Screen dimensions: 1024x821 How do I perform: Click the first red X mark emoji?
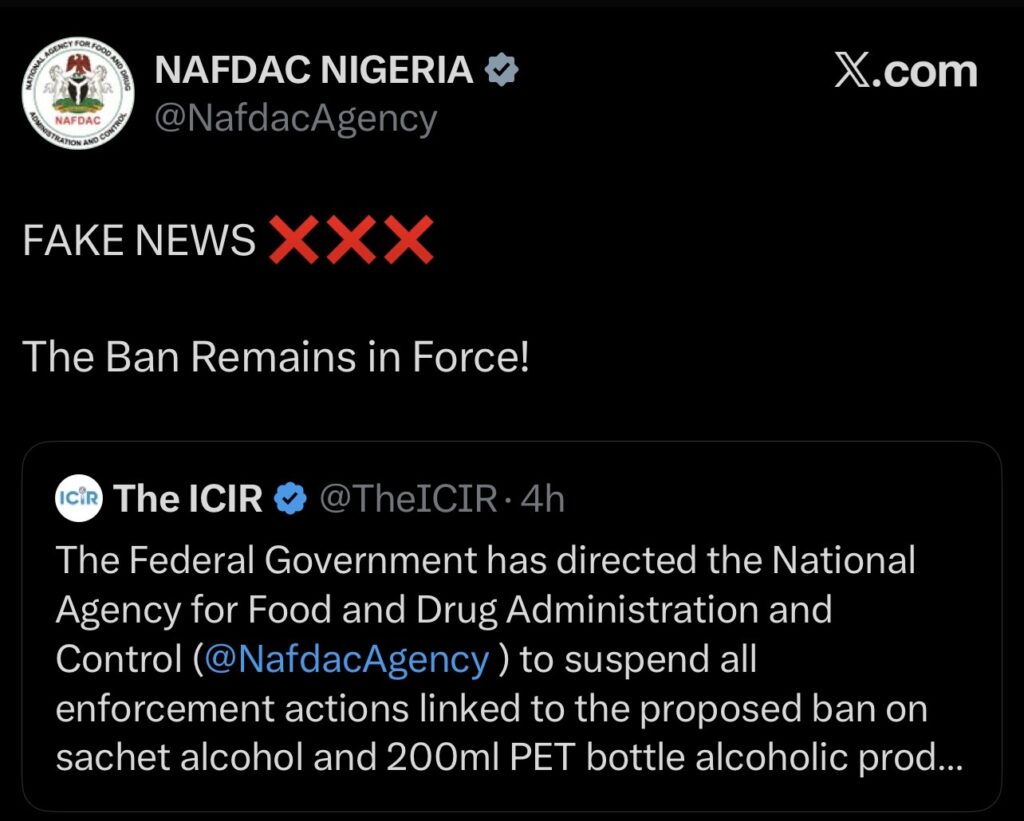tap(294, 240)
